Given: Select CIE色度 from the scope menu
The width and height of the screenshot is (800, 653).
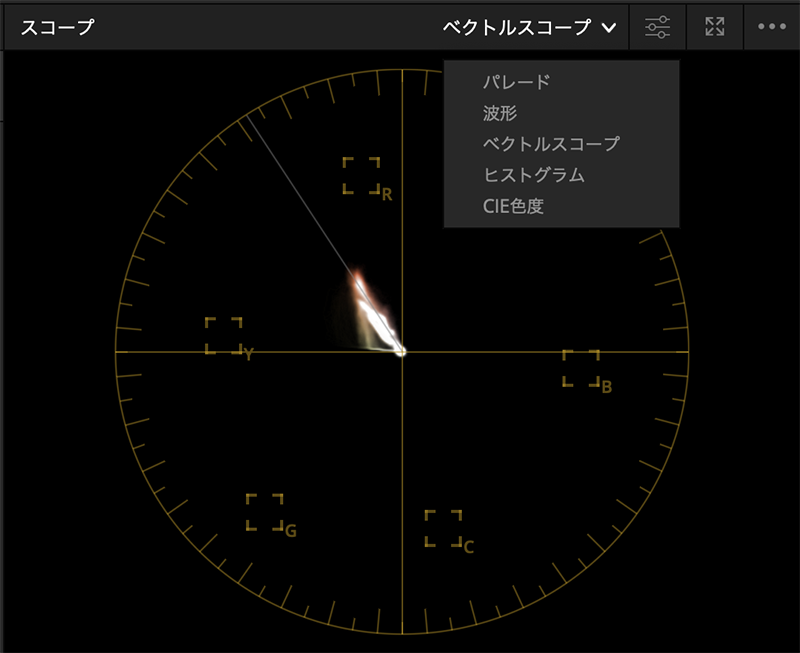Looking at the screenshot, I should tap(513, 206).
